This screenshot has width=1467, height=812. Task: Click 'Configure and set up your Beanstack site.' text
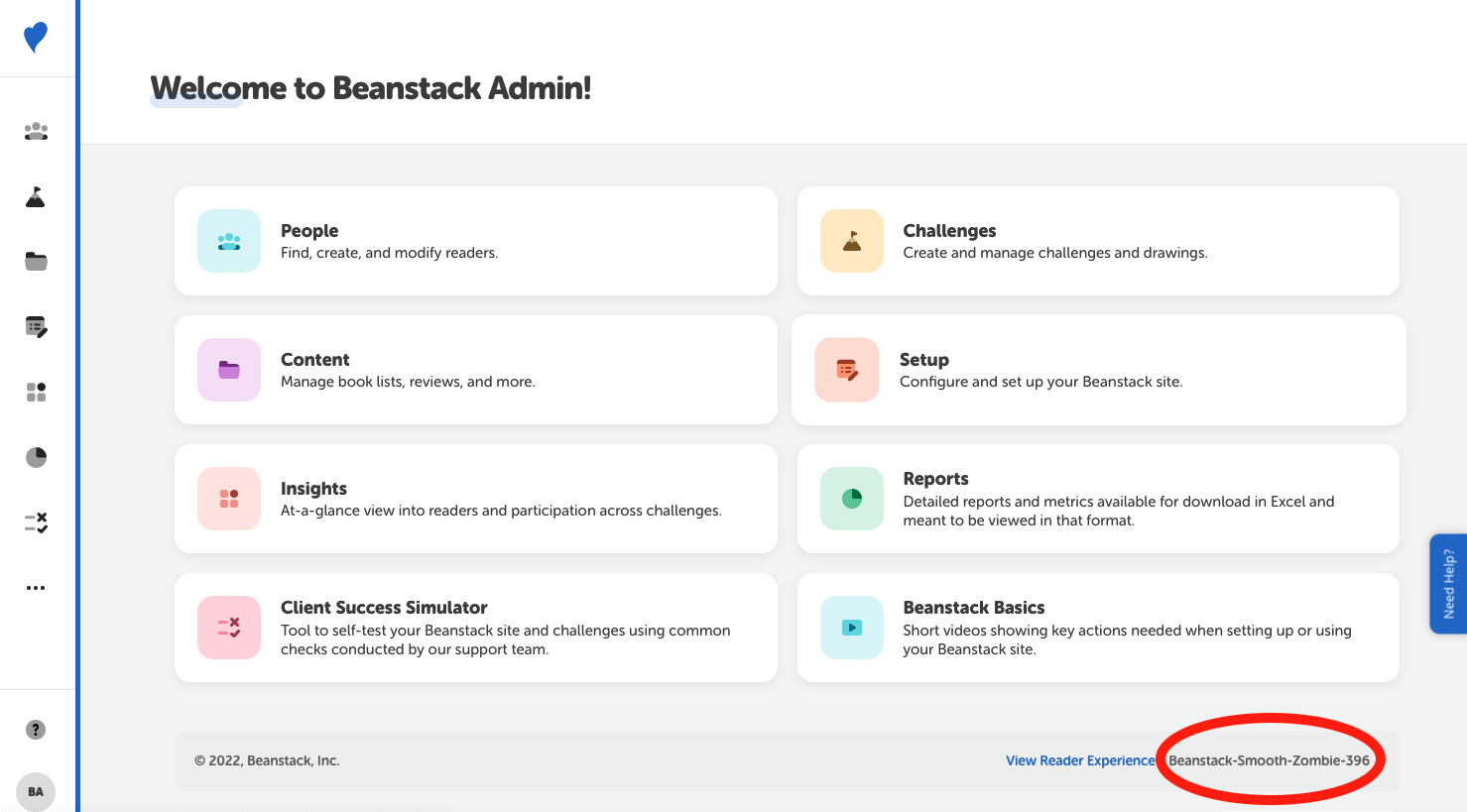1041,382
